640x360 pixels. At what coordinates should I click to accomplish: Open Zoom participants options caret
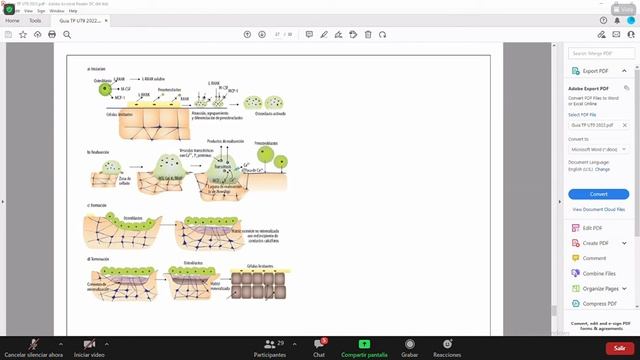tap(294, 344)
